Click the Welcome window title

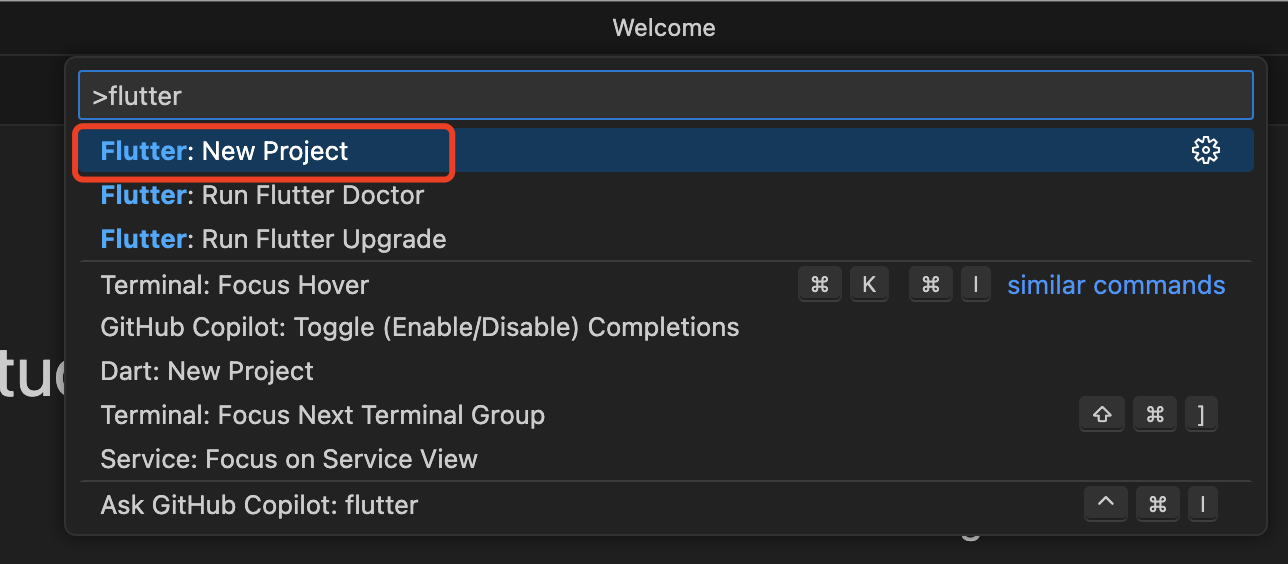point(664,28)
